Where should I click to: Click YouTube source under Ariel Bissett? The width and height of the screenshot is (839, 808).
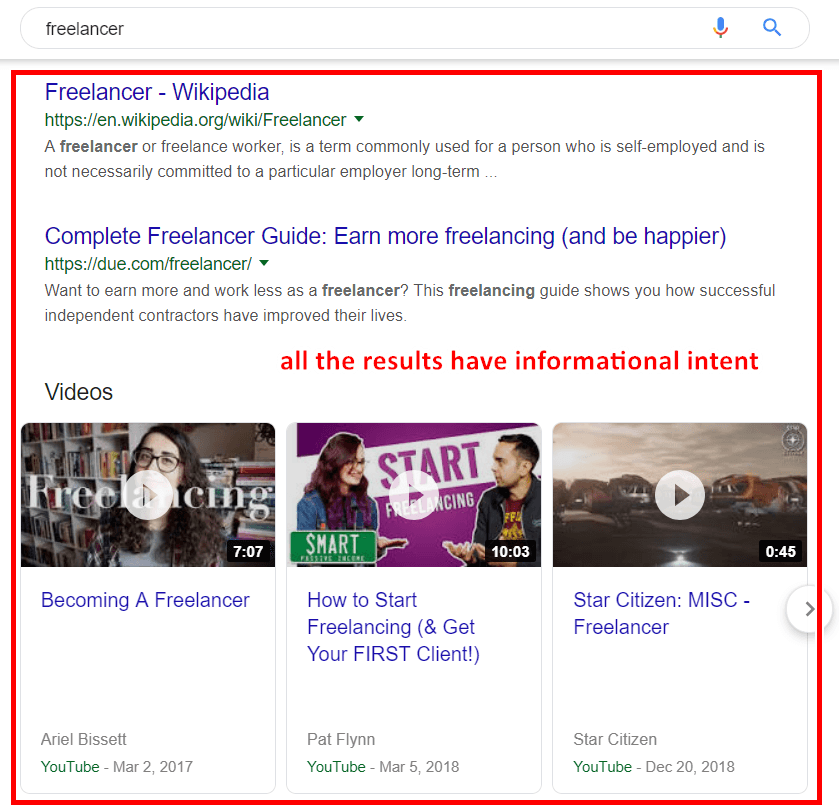pos(70,767)
